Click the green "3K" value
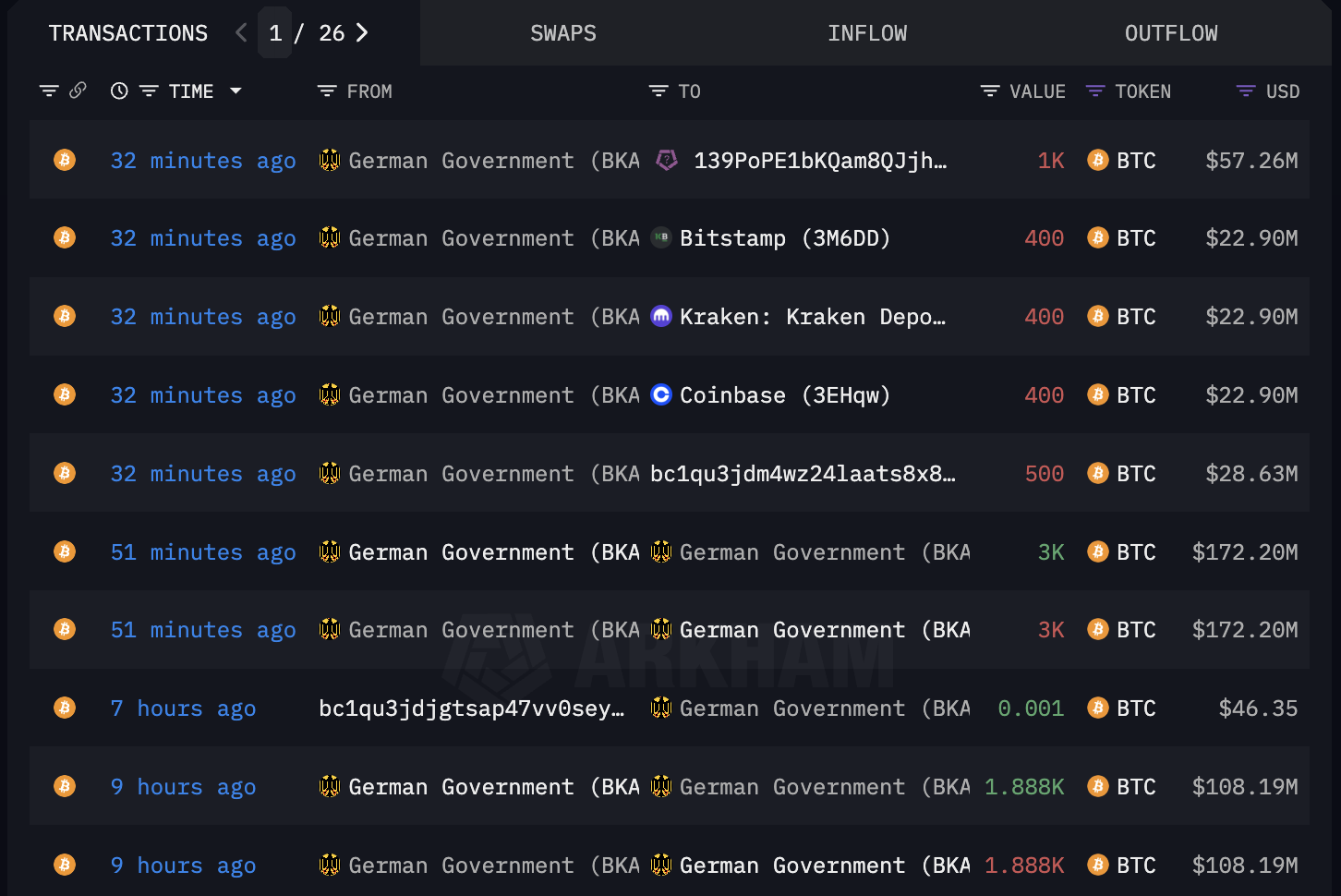The image size is (1341, 896). [x=1051, y=551]
